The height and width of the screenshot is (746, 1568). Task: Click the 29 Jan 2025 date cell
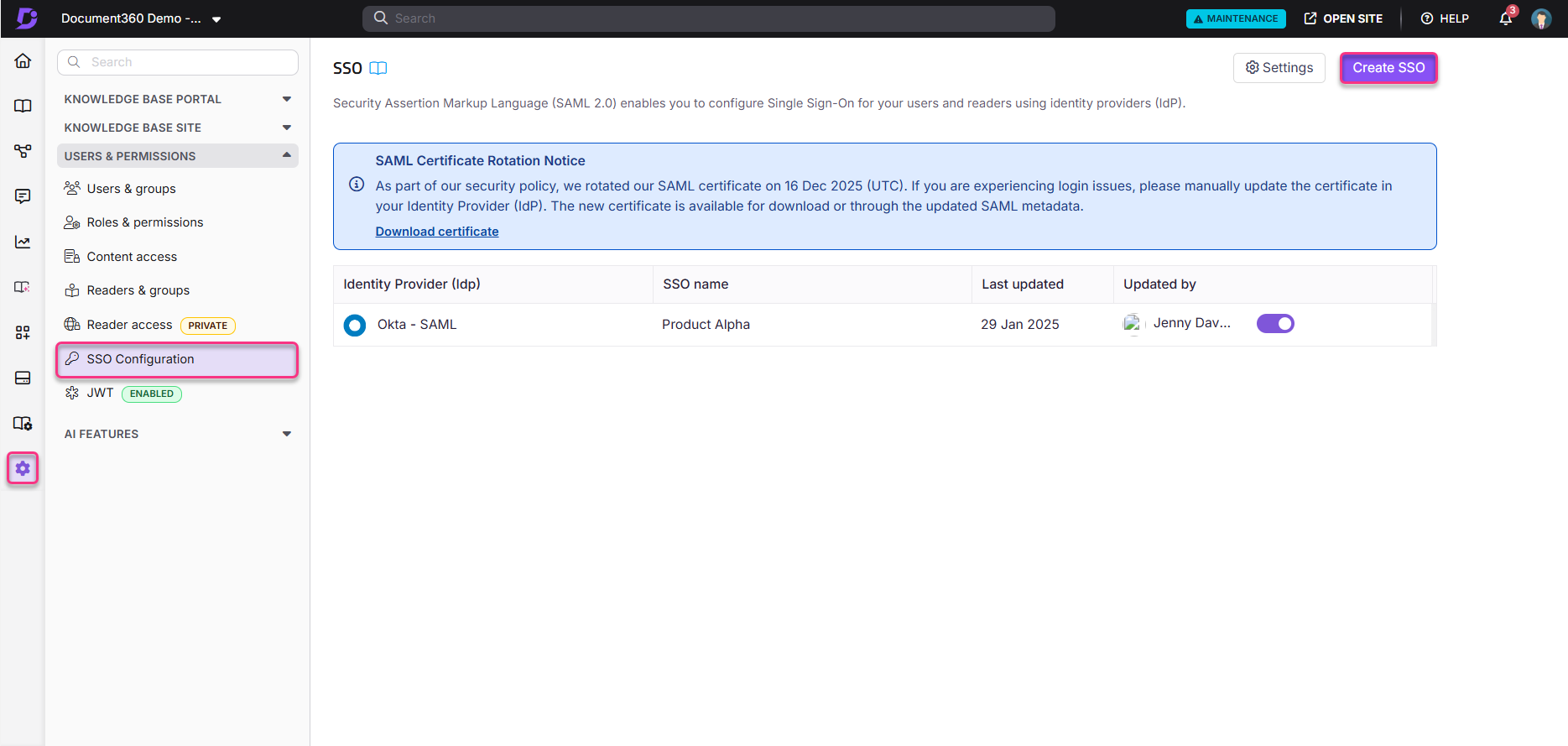(x=1020, y=325)
